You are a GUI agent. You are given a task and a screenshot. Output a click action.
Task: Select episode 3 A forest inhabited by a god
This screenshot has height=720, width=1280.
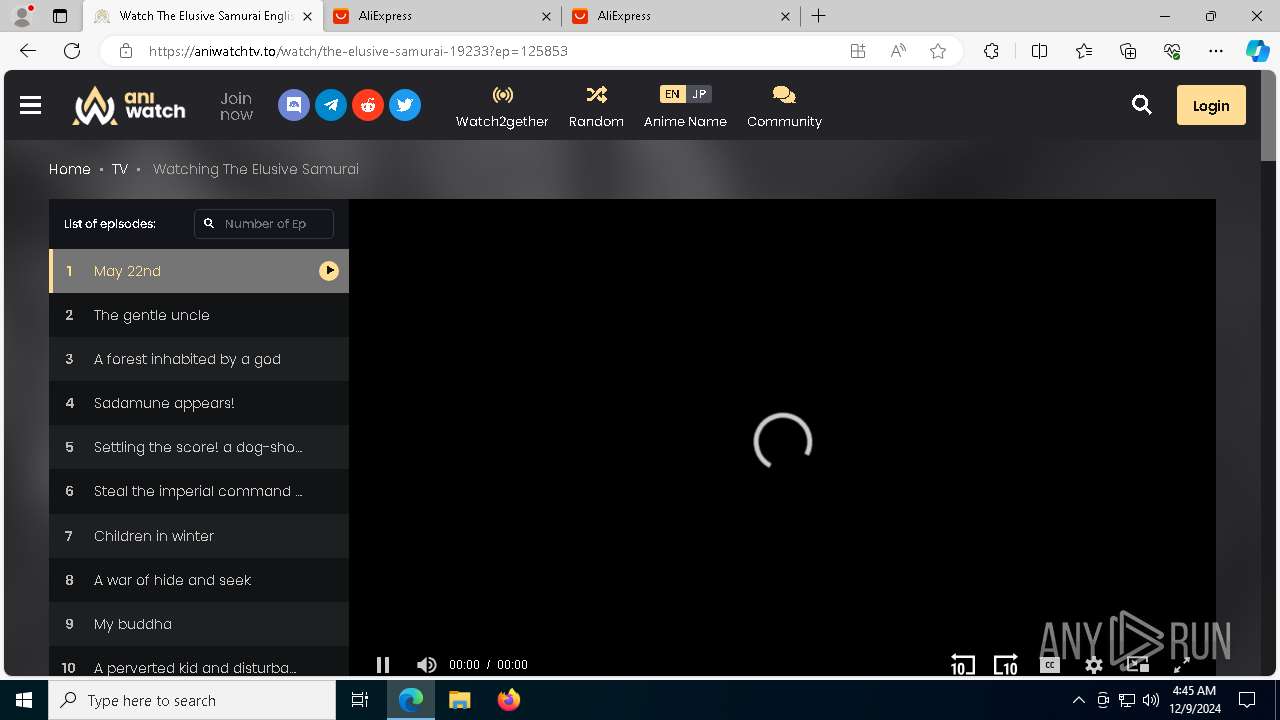click(199, 359)
